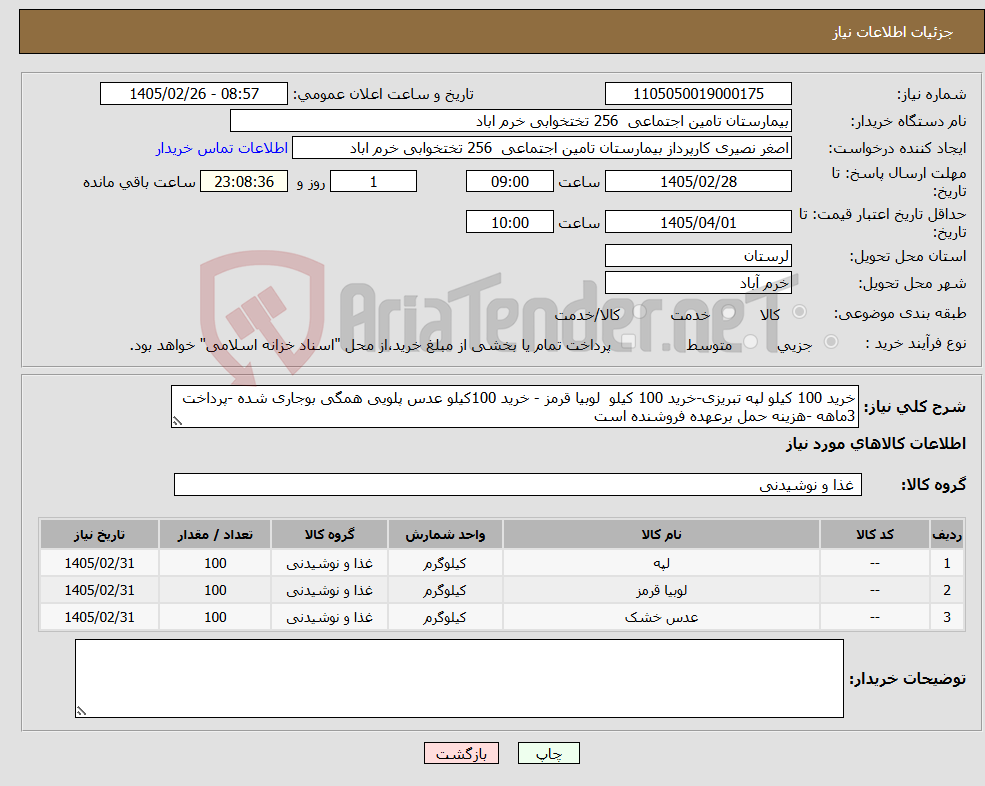Screen dimensions: 985x786
Task: Click the گروه کالا column header
Action: (x=329, y=534)
